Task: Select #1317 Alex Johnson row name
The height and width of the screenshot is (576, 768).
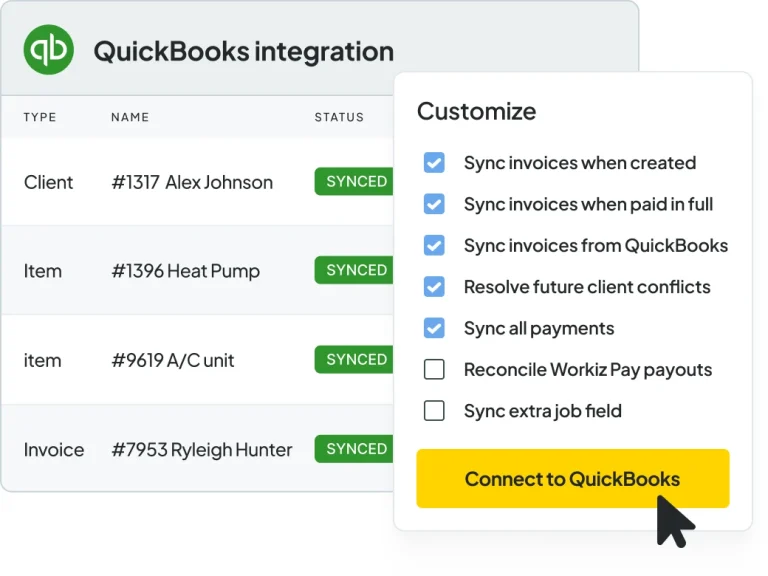Action: 192,182
